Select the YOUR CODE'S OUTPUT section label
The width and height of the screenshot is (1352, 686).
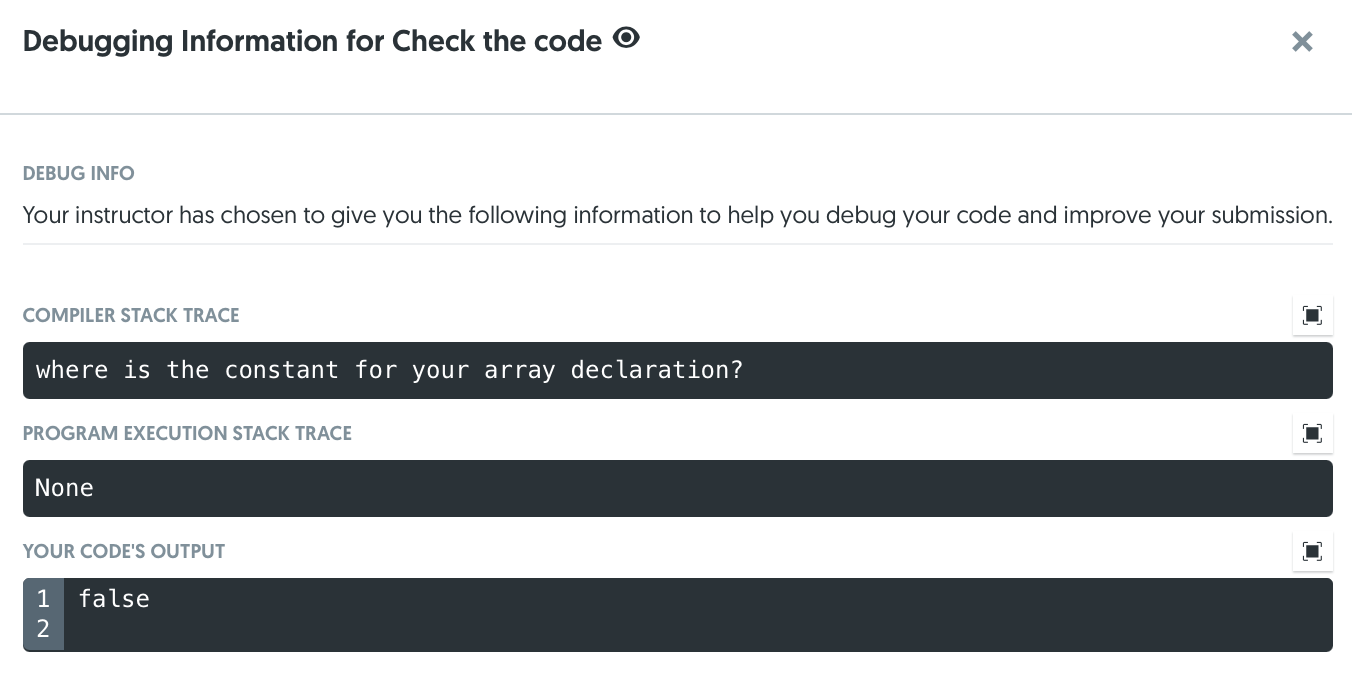pyautogui.click(x=123, y=551)
